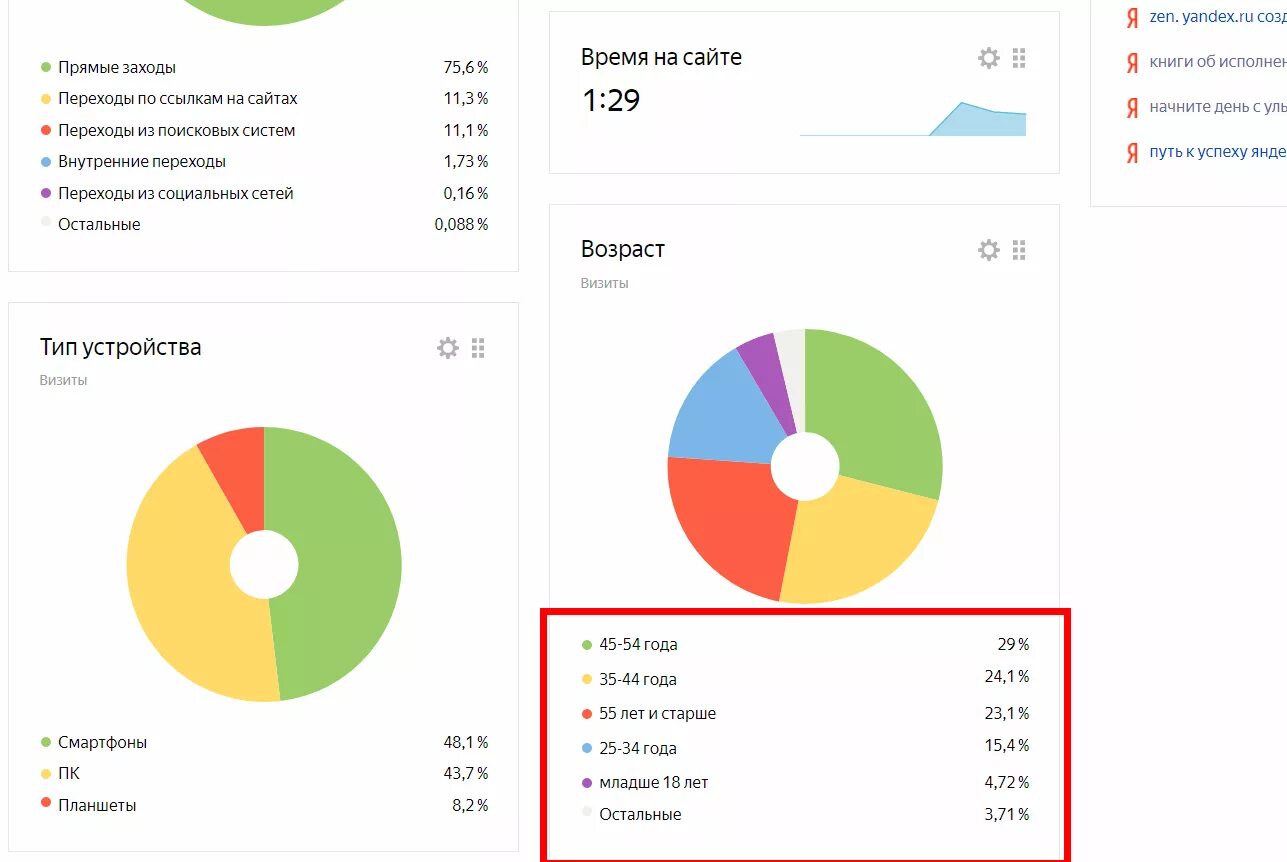1287x862 pixels.
Task: Click yellow 35-44 slice of age pie chart
Action: tap(858, 545)
